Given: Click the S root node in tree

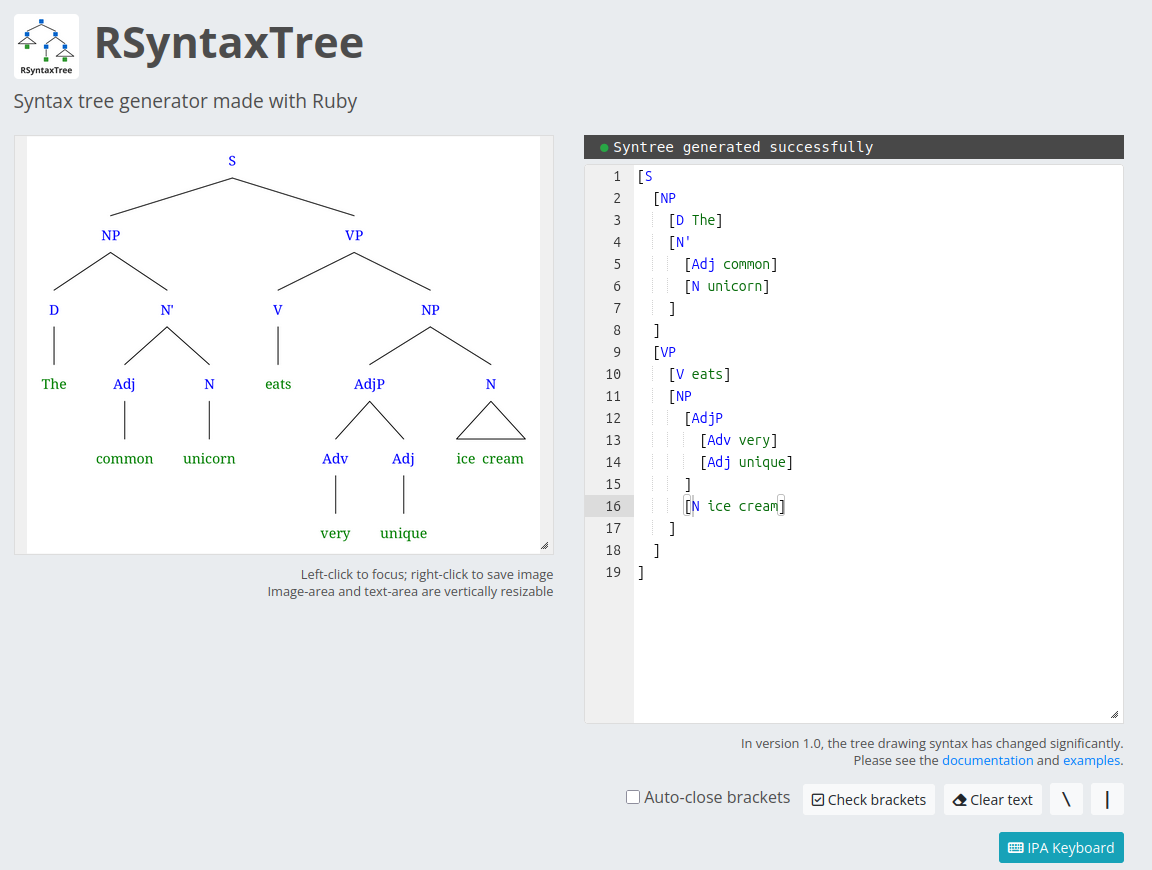Looking at the screenshot, I should [x=232, y=161].
